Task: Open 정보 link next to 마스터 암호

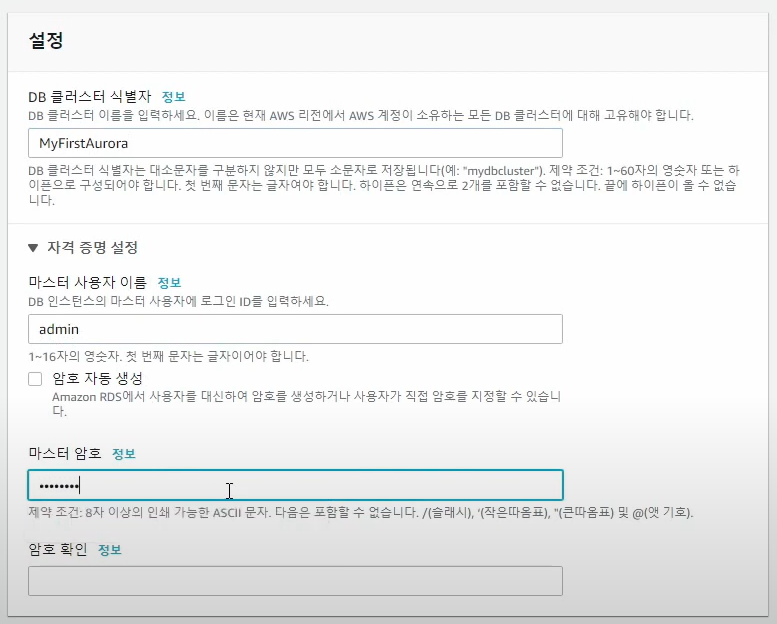Action: pyautogui.click(x=124, y=454)
